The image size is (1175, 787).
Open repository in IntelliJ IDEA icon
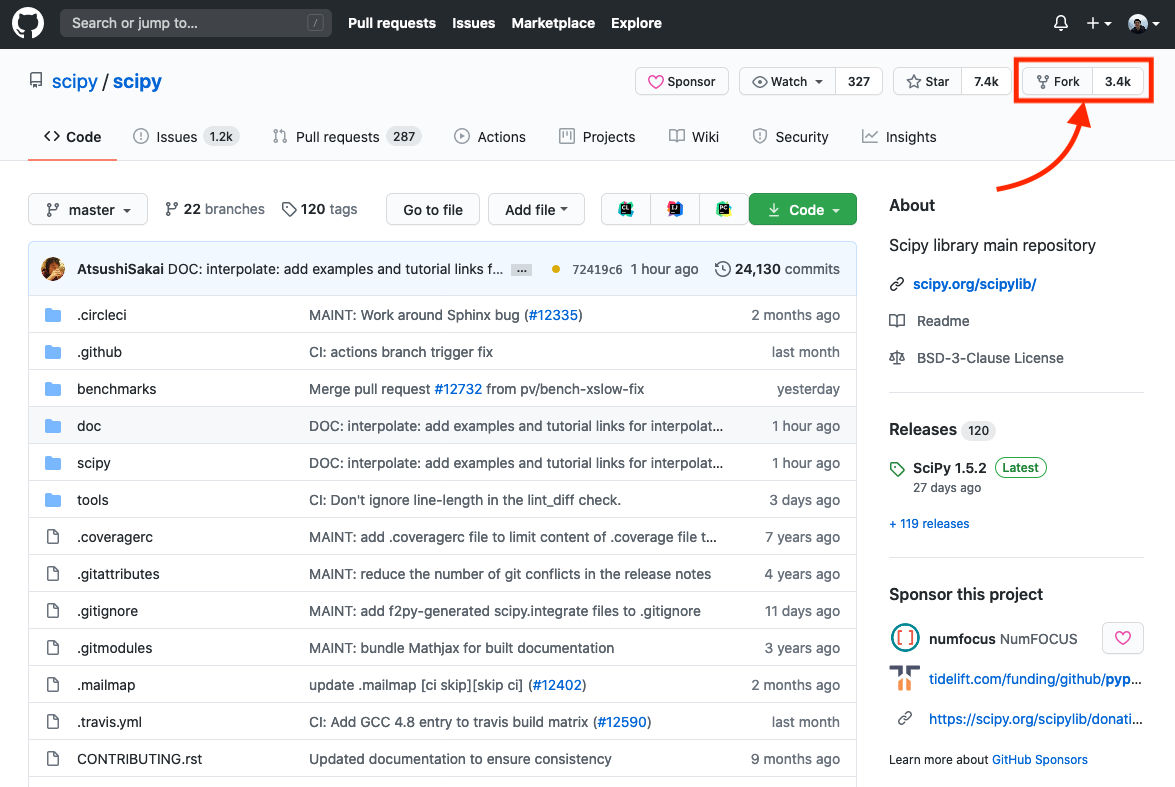pos(675,209)
